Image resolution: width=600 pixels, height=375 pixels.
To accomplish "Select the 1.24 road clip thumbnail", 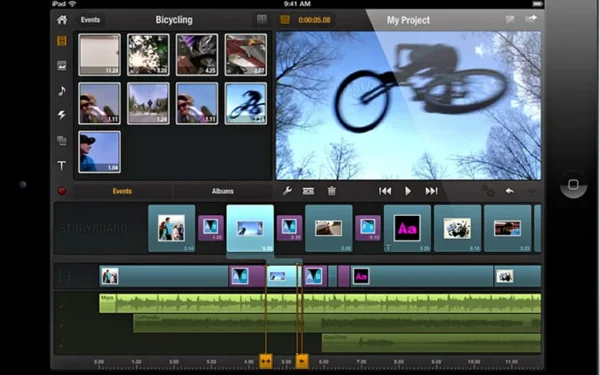I will click(148, 103).
